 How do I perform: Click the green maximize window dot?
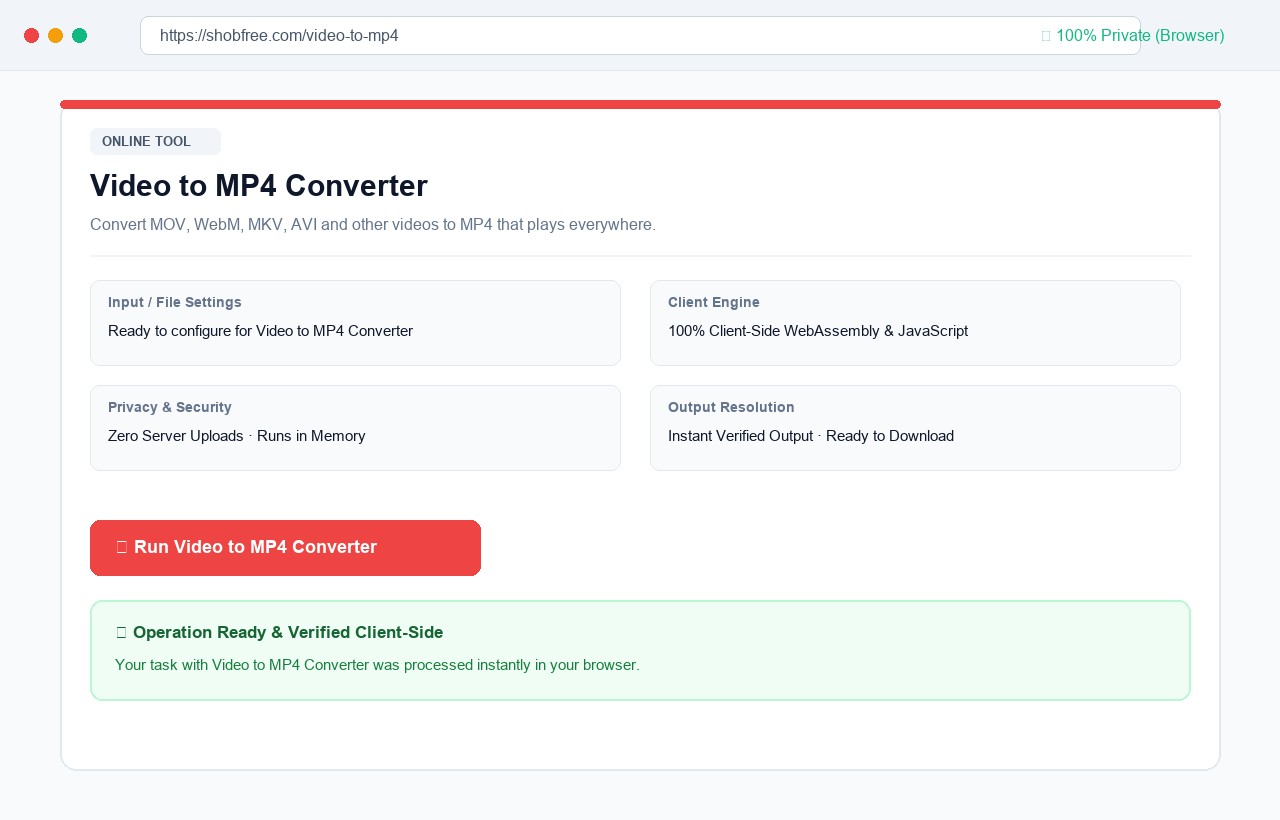pyautogui.click(x=80, y=36)
